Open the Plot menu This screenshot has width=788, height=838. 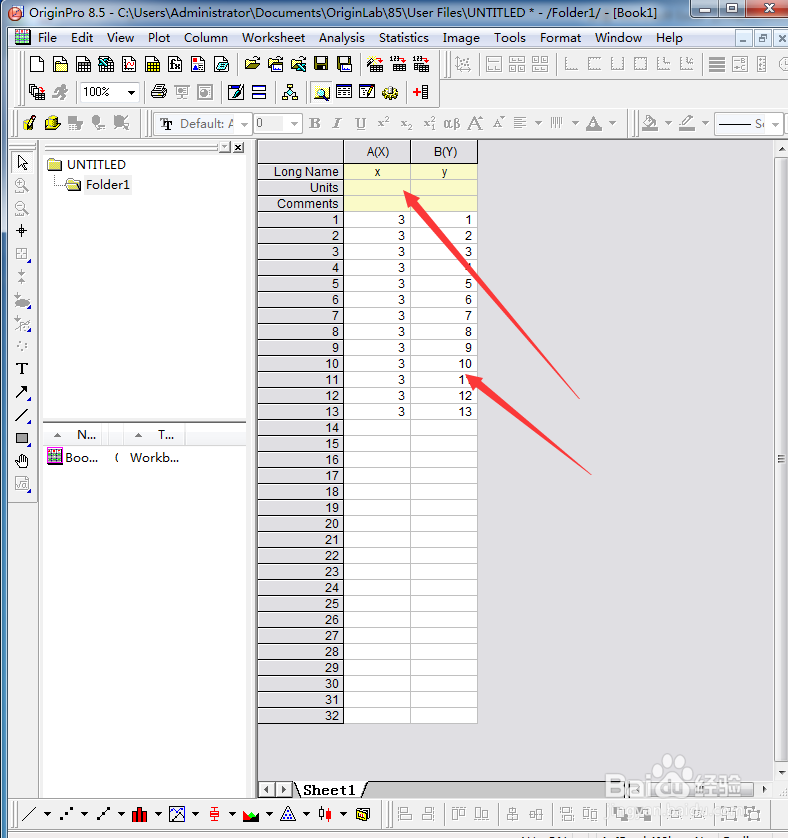click(x=159, y=38)
